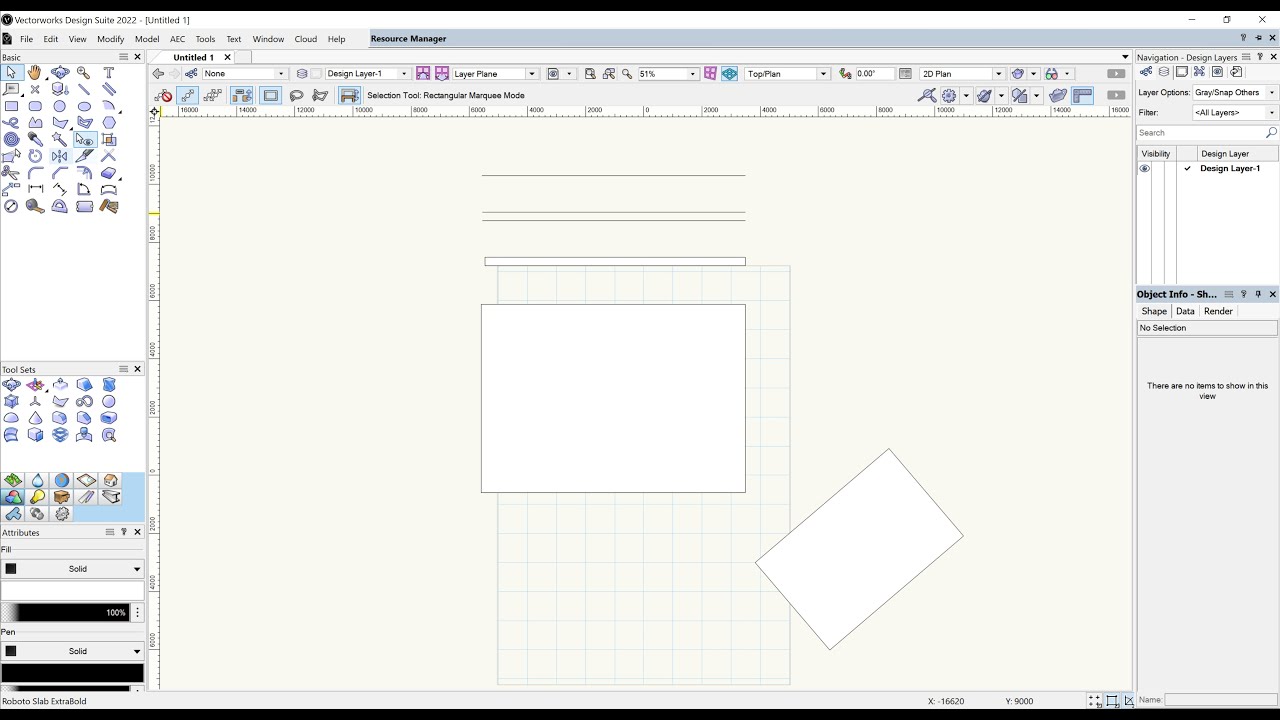Select the Linear Dimension tool

click(x=35, y=189)
